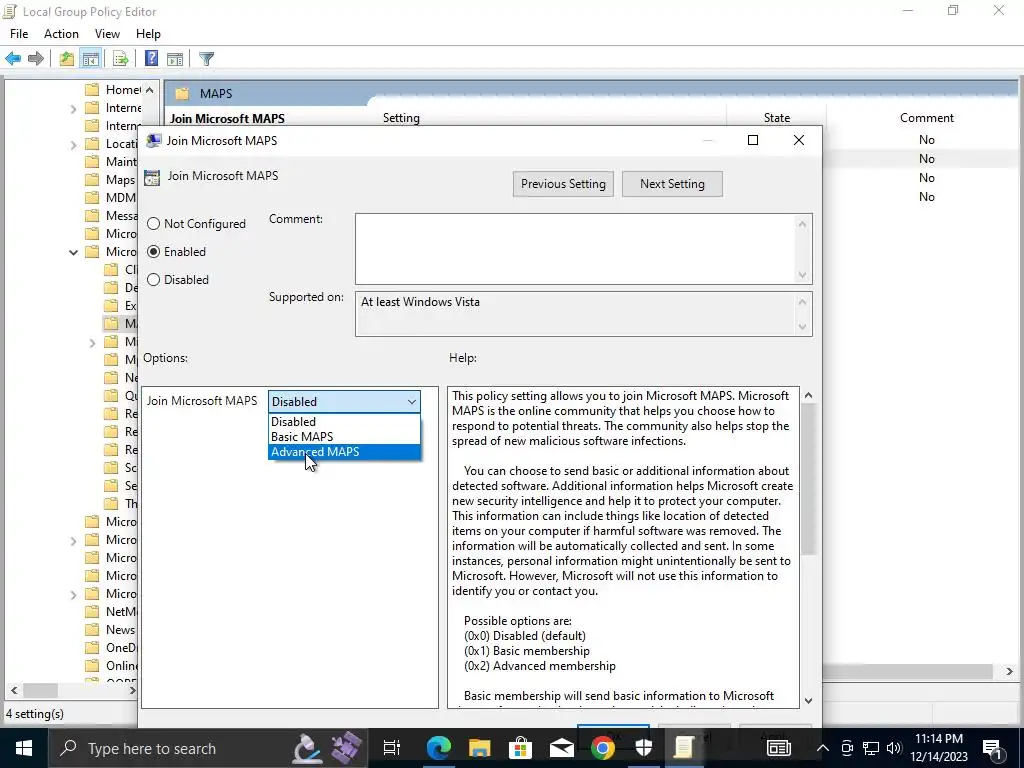This screenshot has width=1024, height=768.
Task: Click the Help text scroll down arrow
Action: tap(808, 701)
